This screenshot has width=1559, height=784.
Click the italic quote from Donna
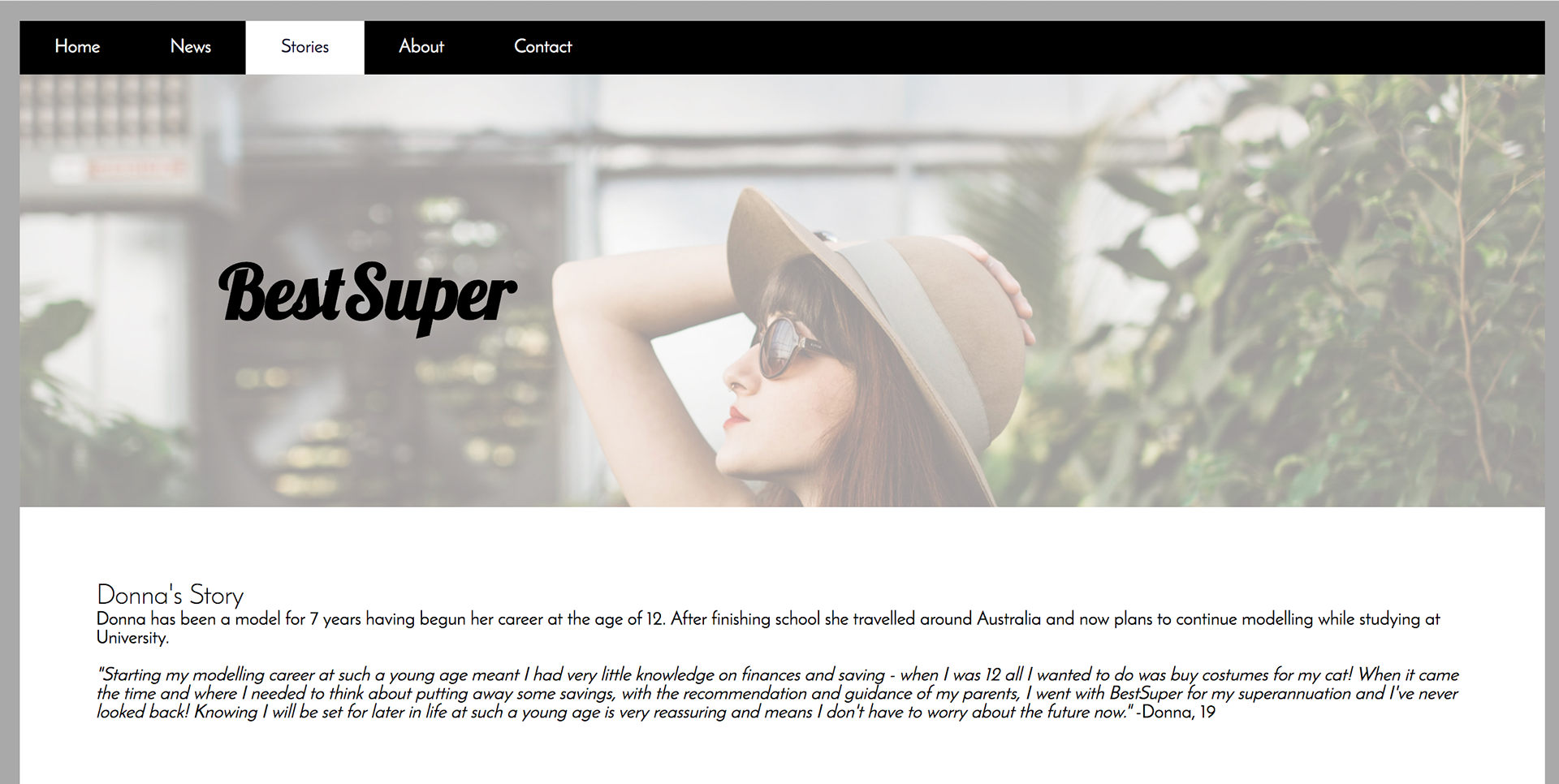(778, 693)
